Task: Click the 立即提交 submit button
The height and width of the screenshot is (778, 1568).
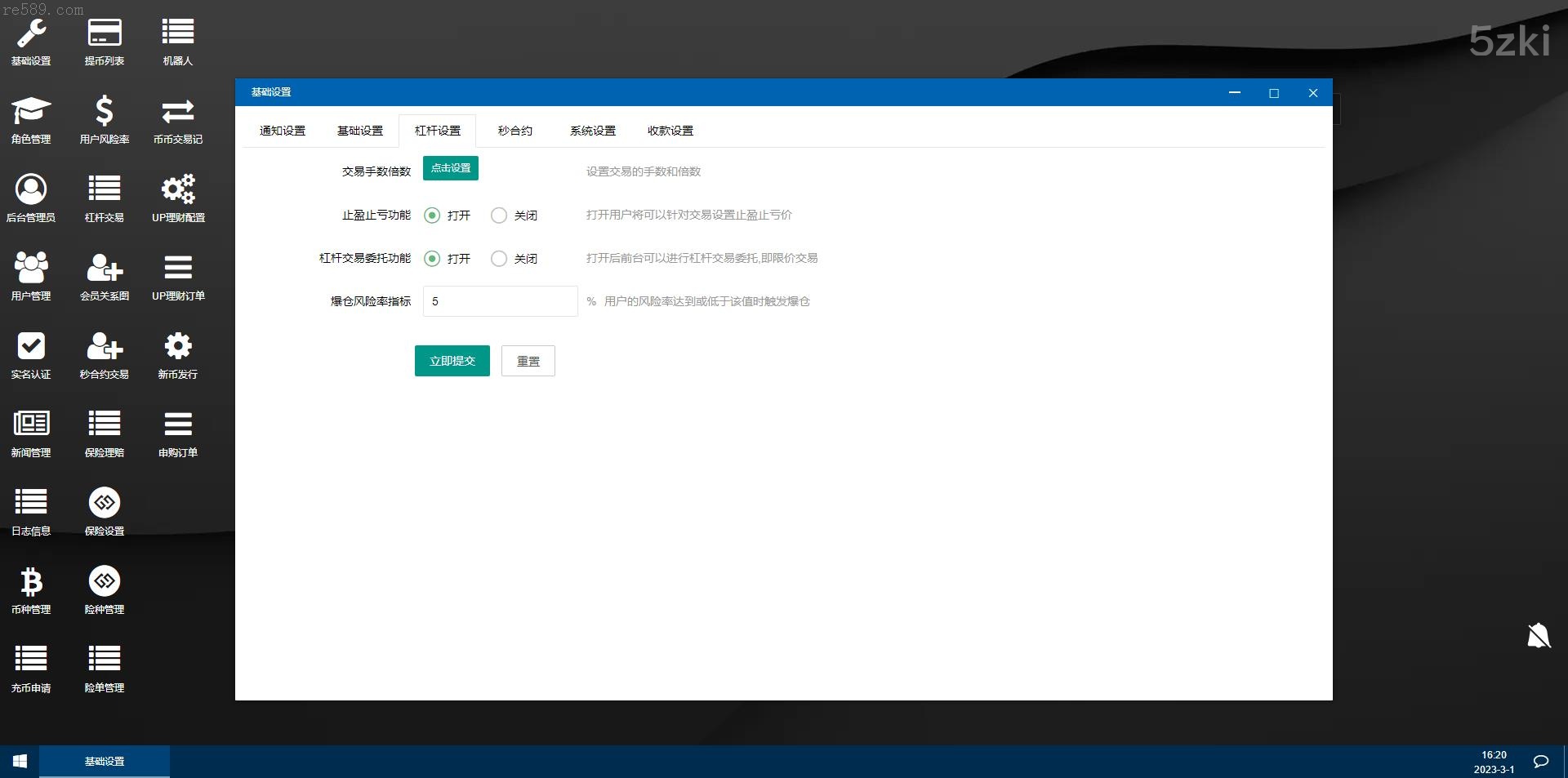Action: 452,361
